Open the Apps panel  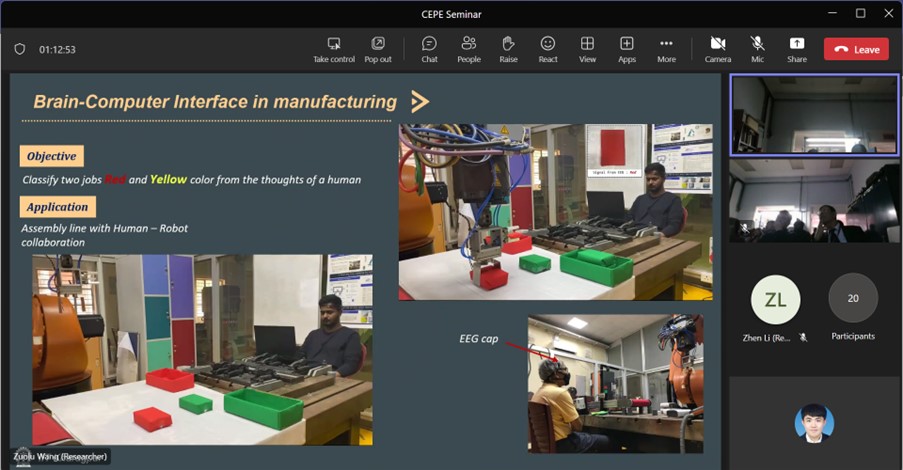click(x=627, y=44)
